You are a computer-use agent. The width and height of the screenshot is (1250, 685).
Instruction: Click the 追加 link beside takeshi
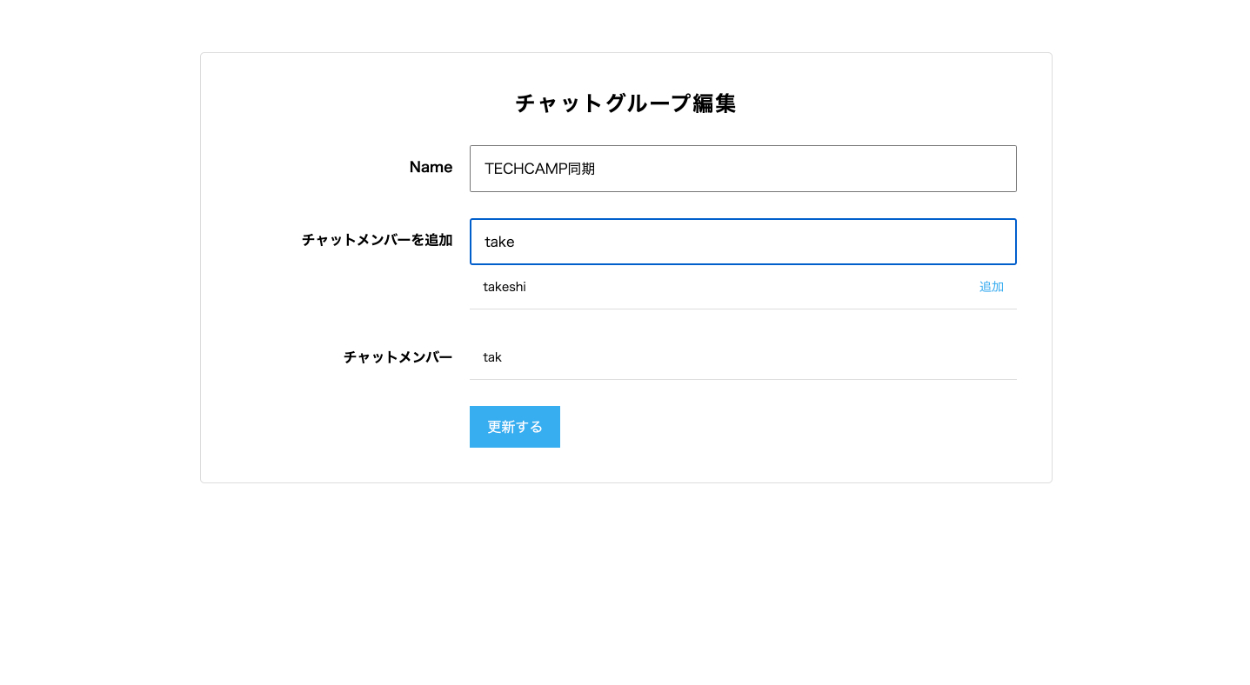(x=991, y=287)
